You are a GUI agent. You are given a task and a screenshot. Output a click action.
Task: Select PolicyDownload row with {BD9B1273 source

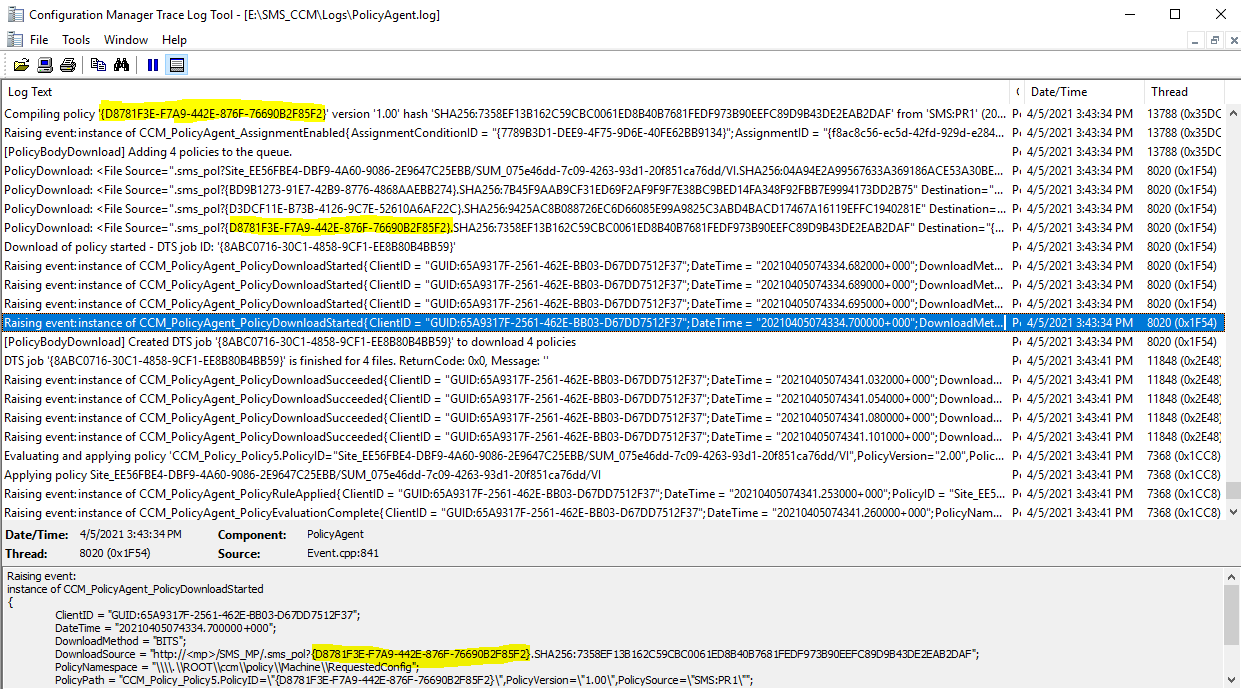pyautogui.click(x=612, y=190)
